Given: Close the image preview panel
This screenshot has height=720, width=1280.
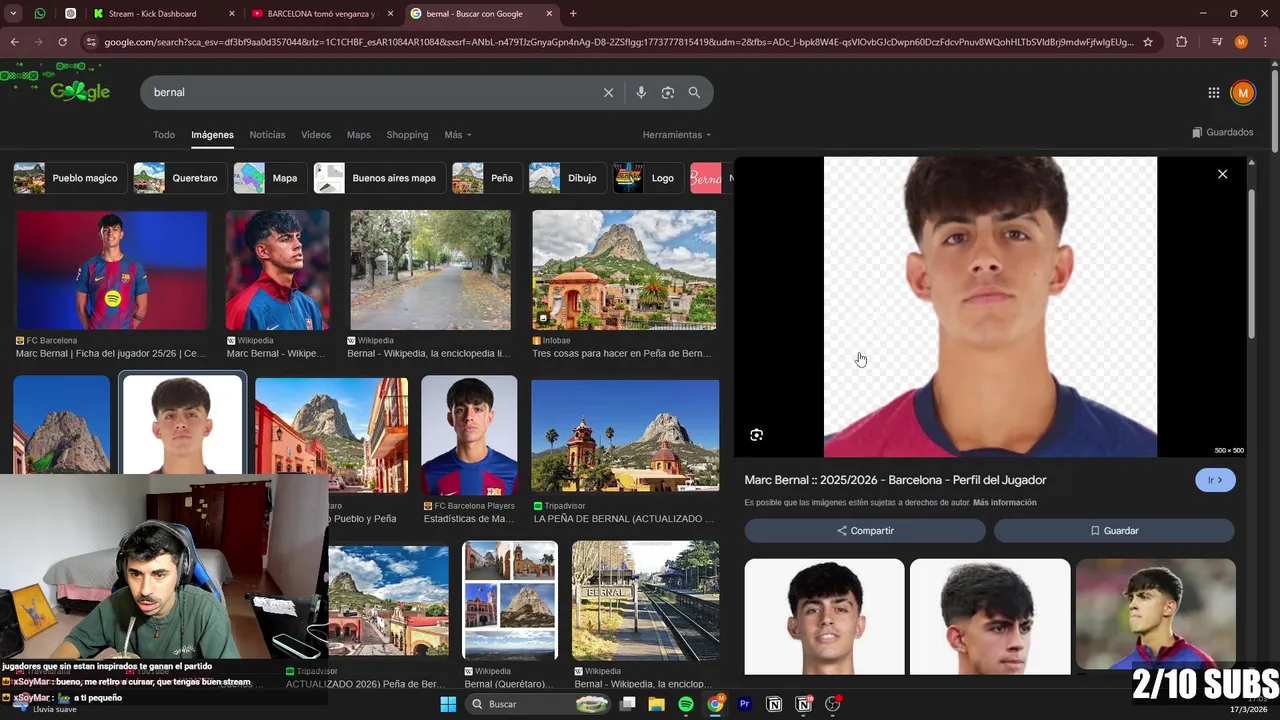Looking at the screenshot, I should 1222,174.
